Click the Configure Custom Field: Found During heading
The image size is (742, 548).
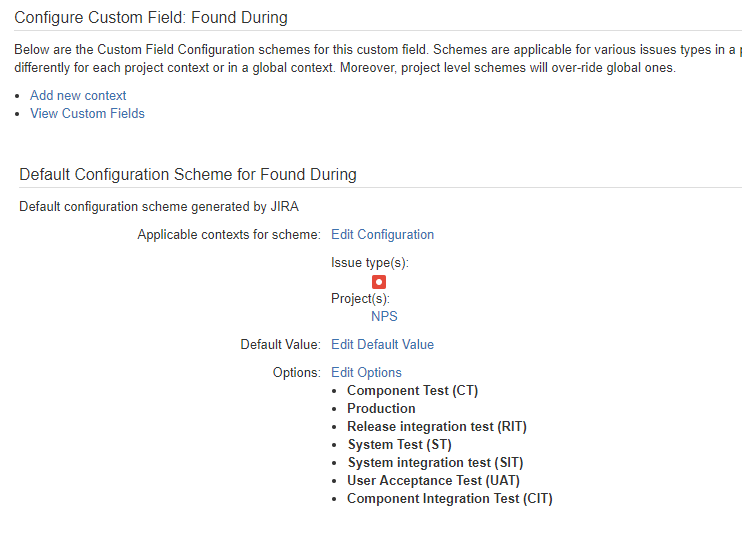pyautogui.click(x=151, y=18)
